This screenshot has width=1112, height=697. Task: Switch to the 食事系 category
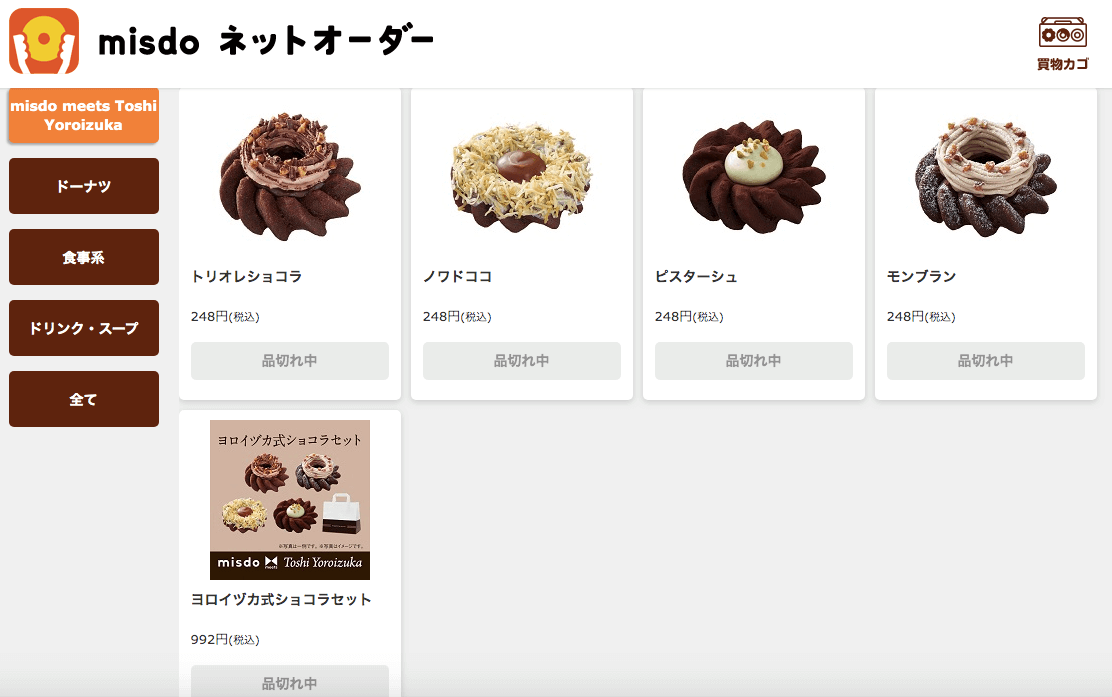pos(84,257)
